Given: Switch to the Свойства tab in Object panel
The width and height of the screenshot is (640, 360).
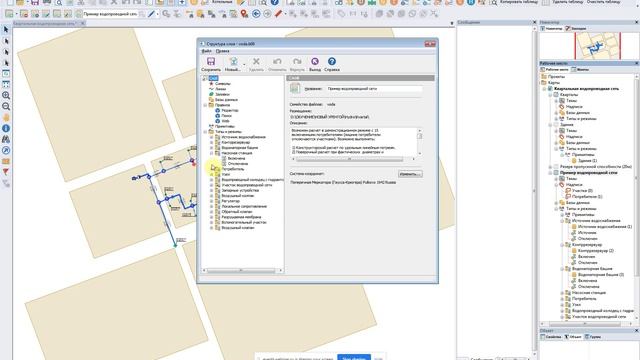Looking at the screenshot, I should 551,337.
